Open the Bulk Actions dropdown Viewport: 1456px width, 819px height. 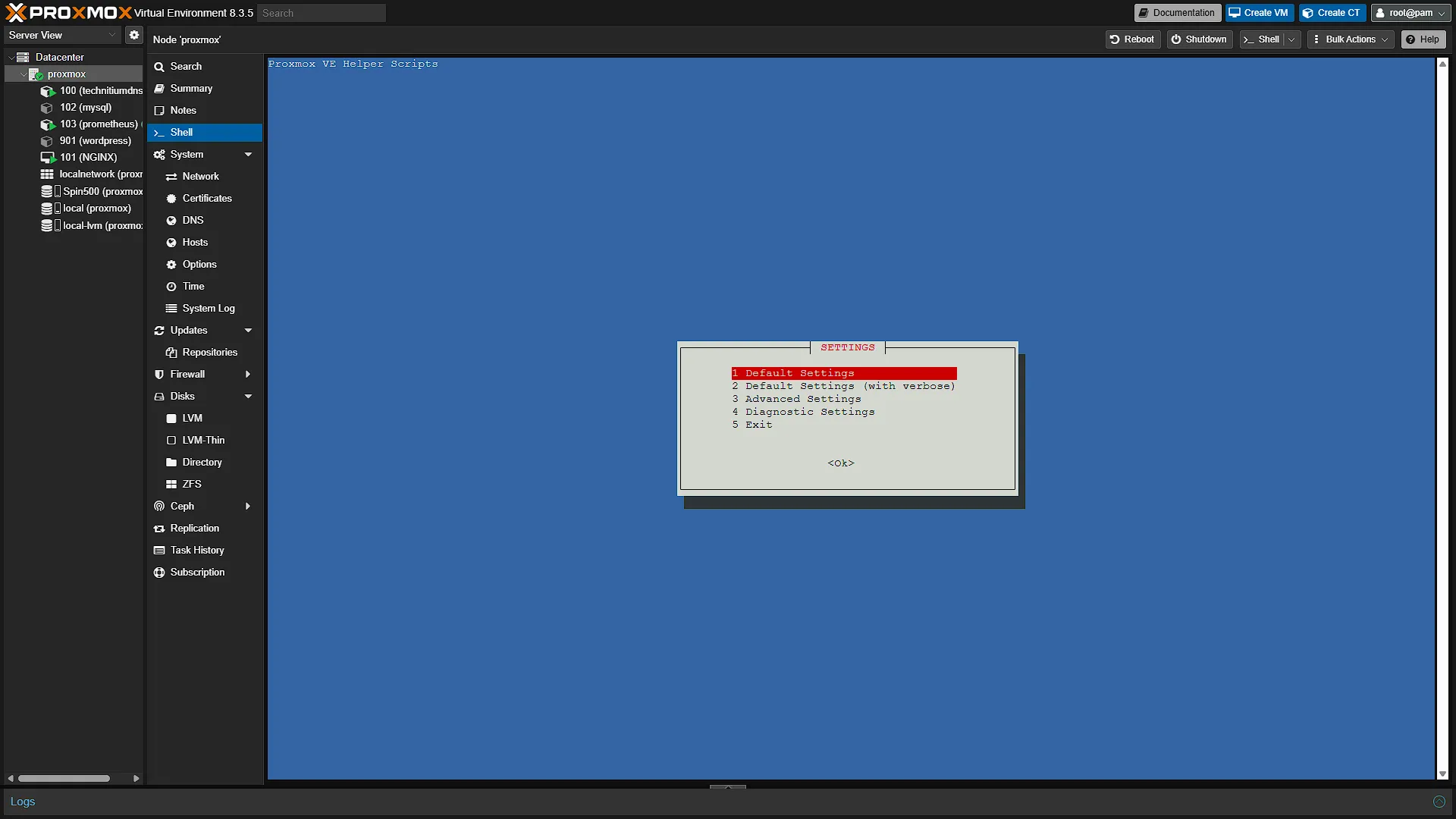tap(1351, 39)
